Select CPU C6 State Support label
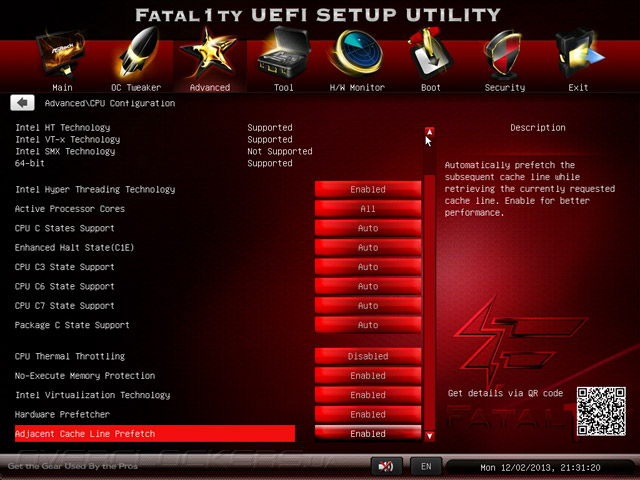 64,286
